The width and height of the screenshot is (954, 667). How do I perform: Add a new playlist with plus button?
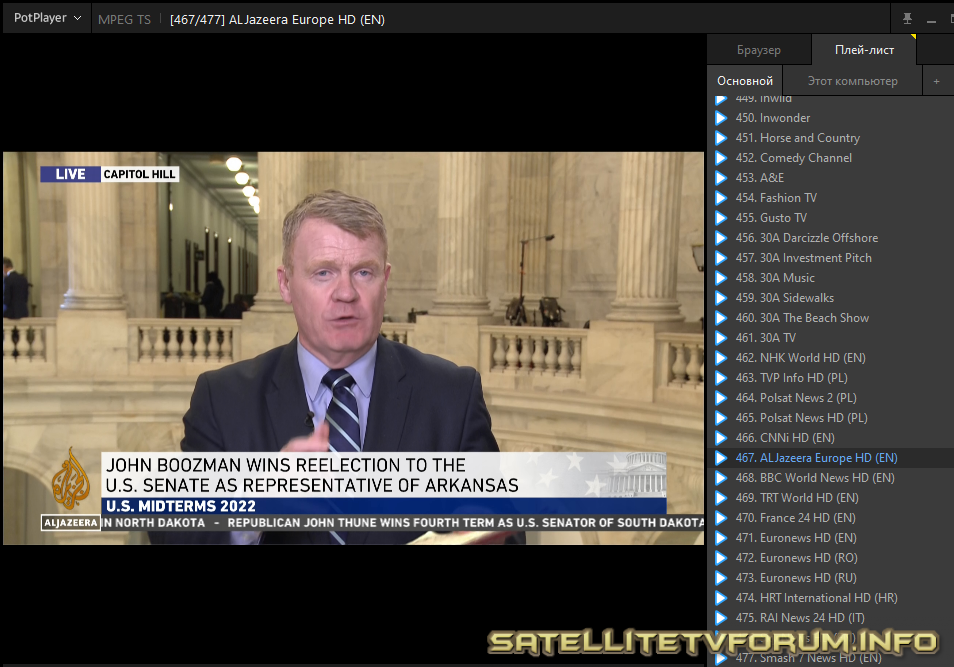[x=936, y=81]
